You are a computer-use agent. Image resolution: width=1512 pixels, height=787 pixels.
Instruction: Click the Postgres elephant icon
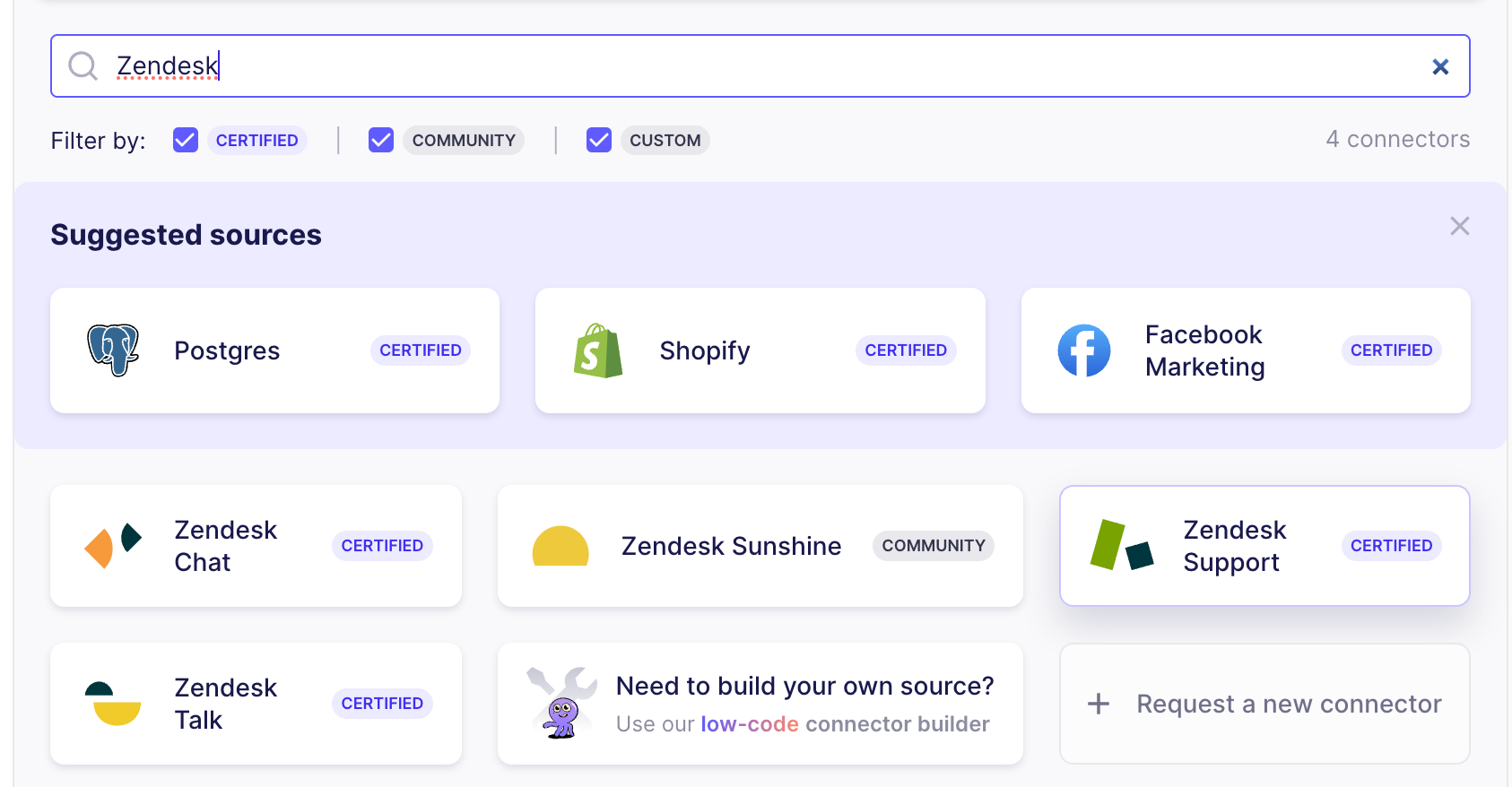click(x=113, y=350)
